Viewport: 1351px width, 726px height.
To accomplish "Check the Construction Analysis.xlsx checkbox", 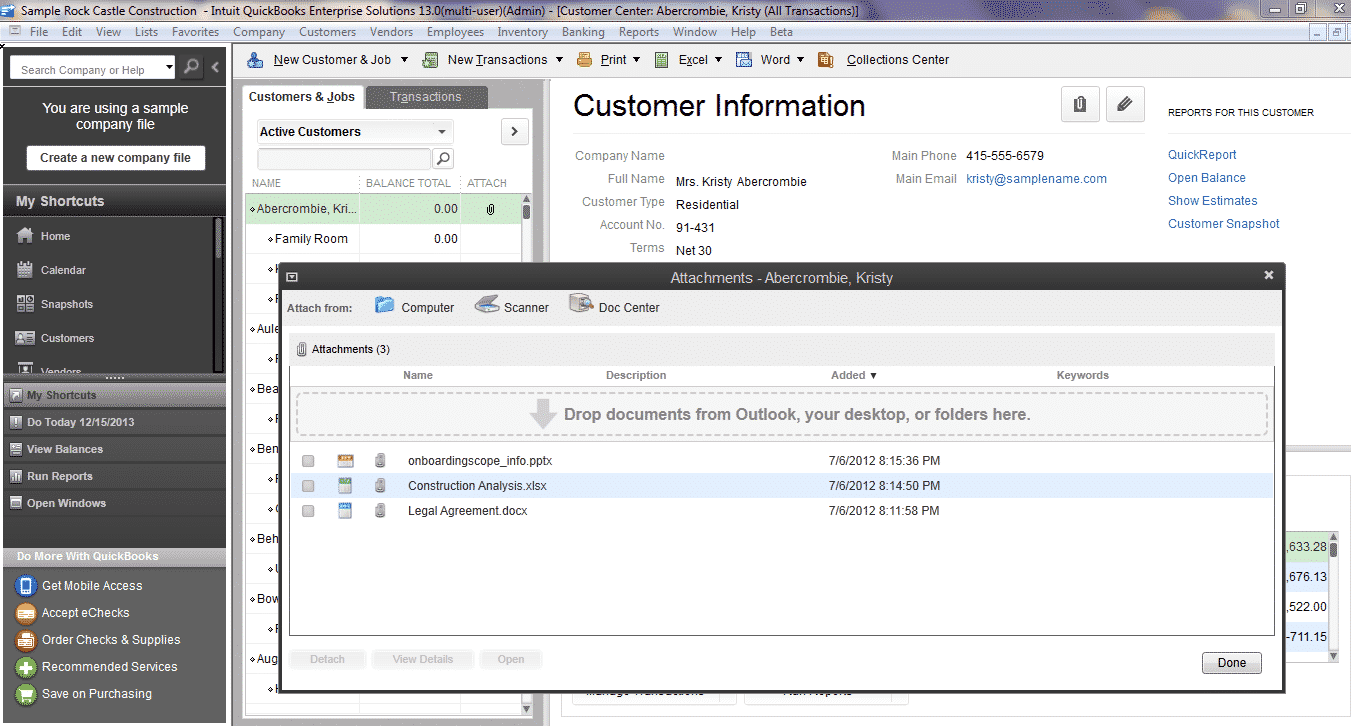I will [308, 486].
